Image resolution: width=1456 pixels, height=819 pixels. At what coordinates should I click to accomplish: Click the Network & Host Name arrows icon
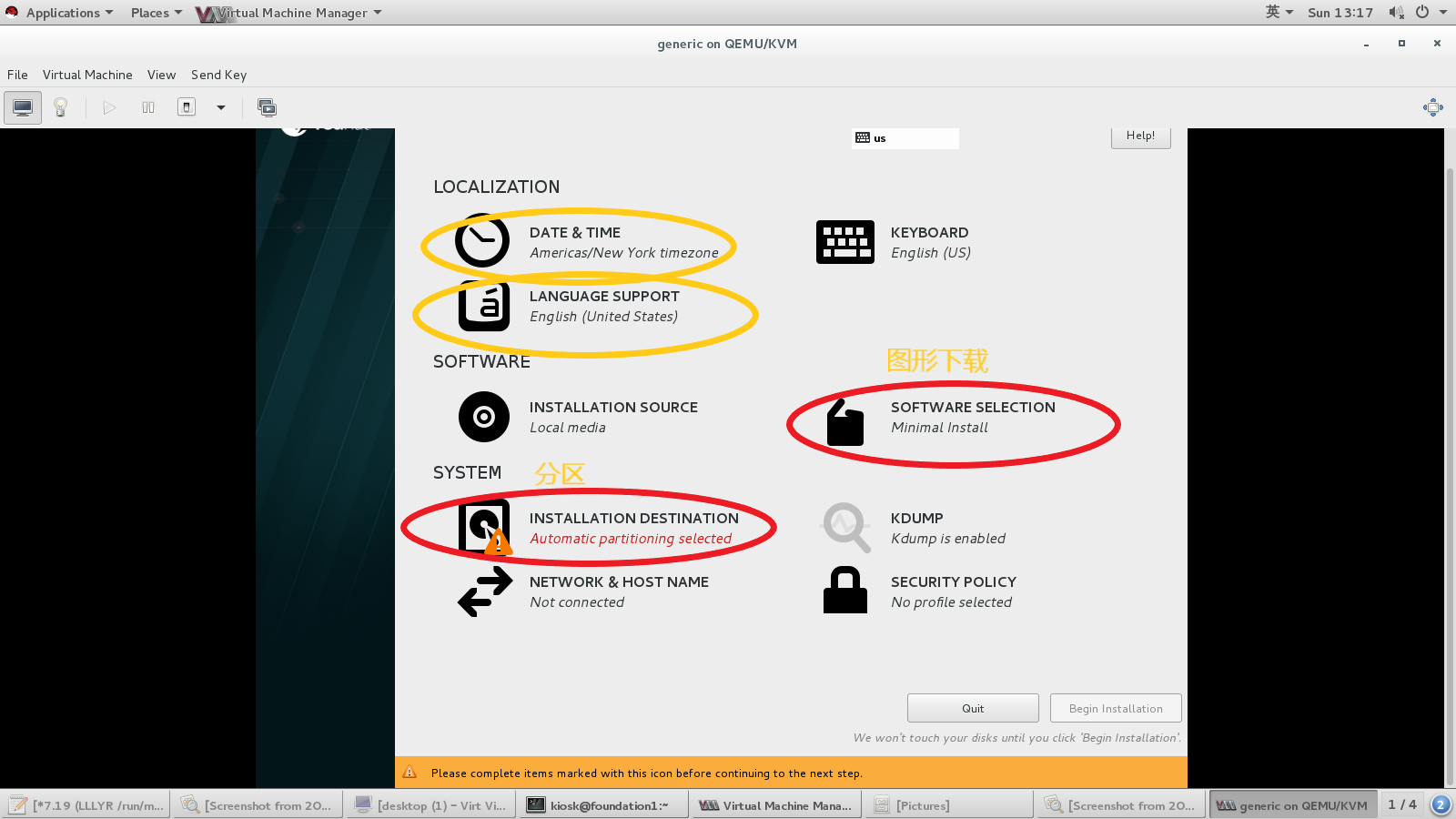coord(485,591)
